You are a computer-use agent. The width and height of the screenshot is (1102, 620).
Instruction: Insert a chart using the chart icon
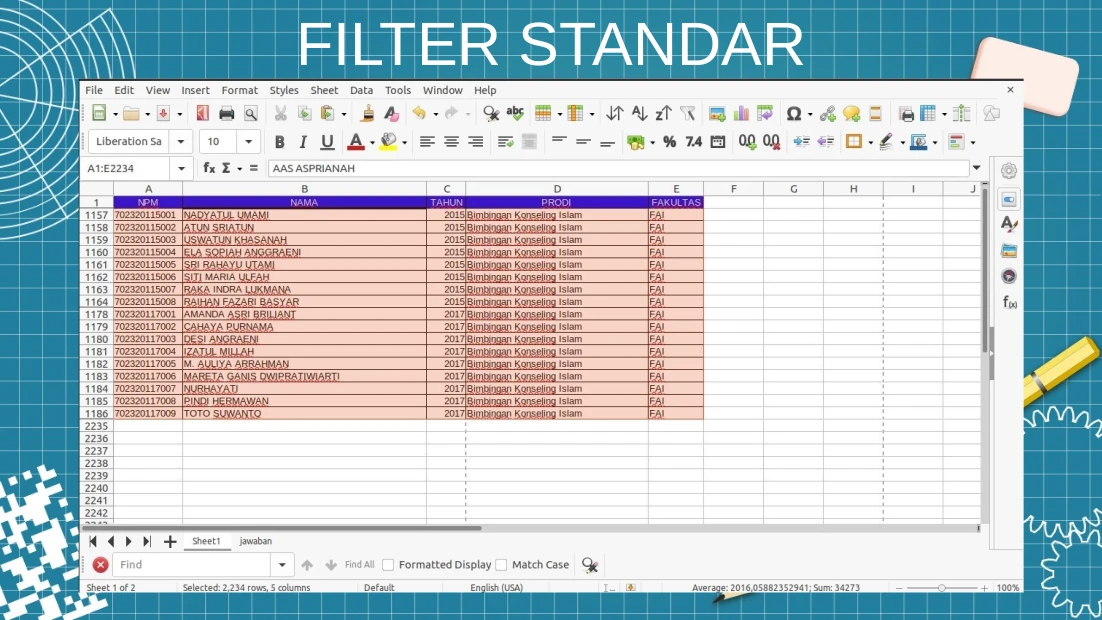741,114
